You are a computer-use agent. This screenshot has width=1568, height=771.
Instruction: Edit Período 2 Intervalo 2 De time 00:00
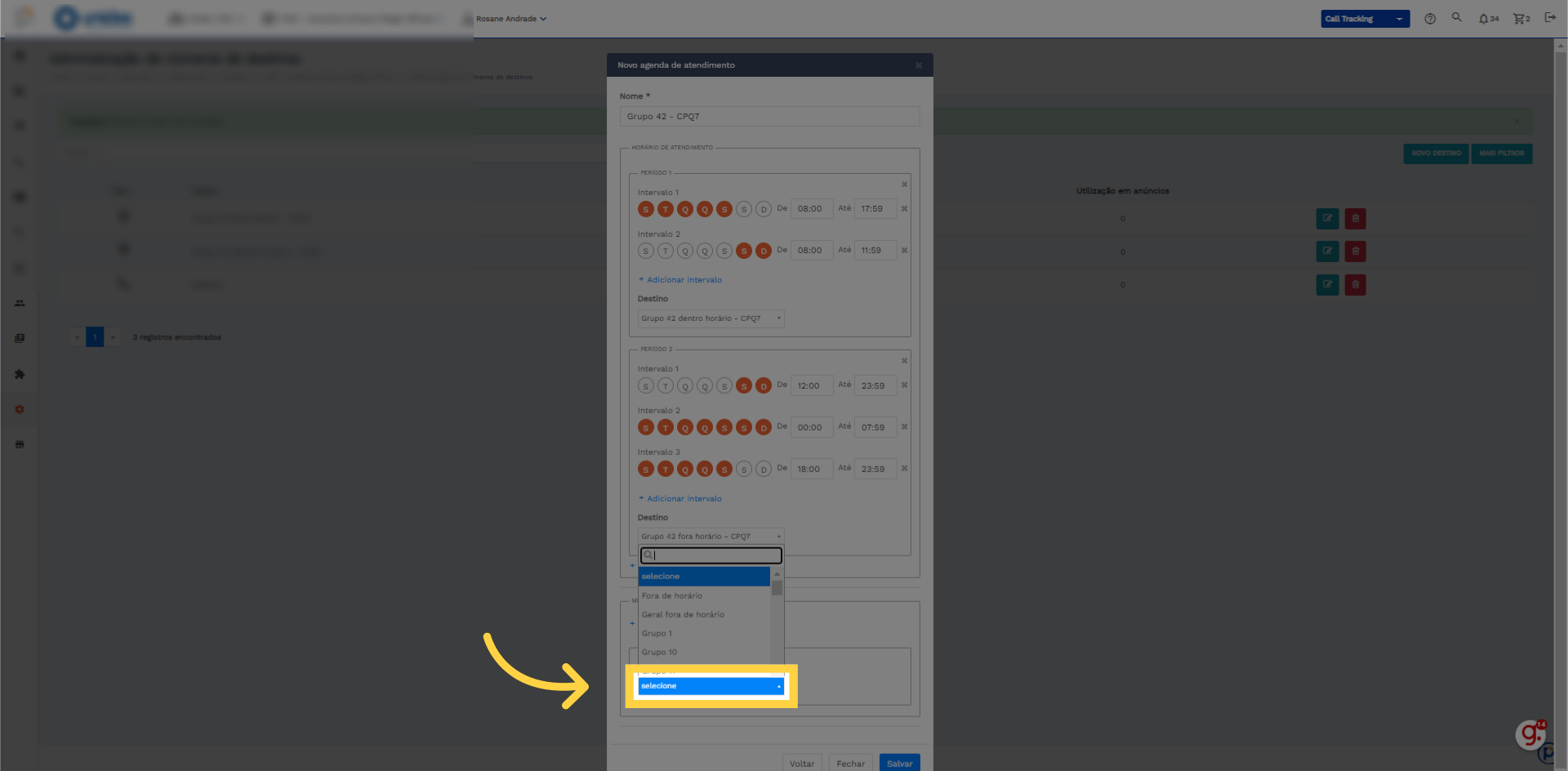coord(812,427)
